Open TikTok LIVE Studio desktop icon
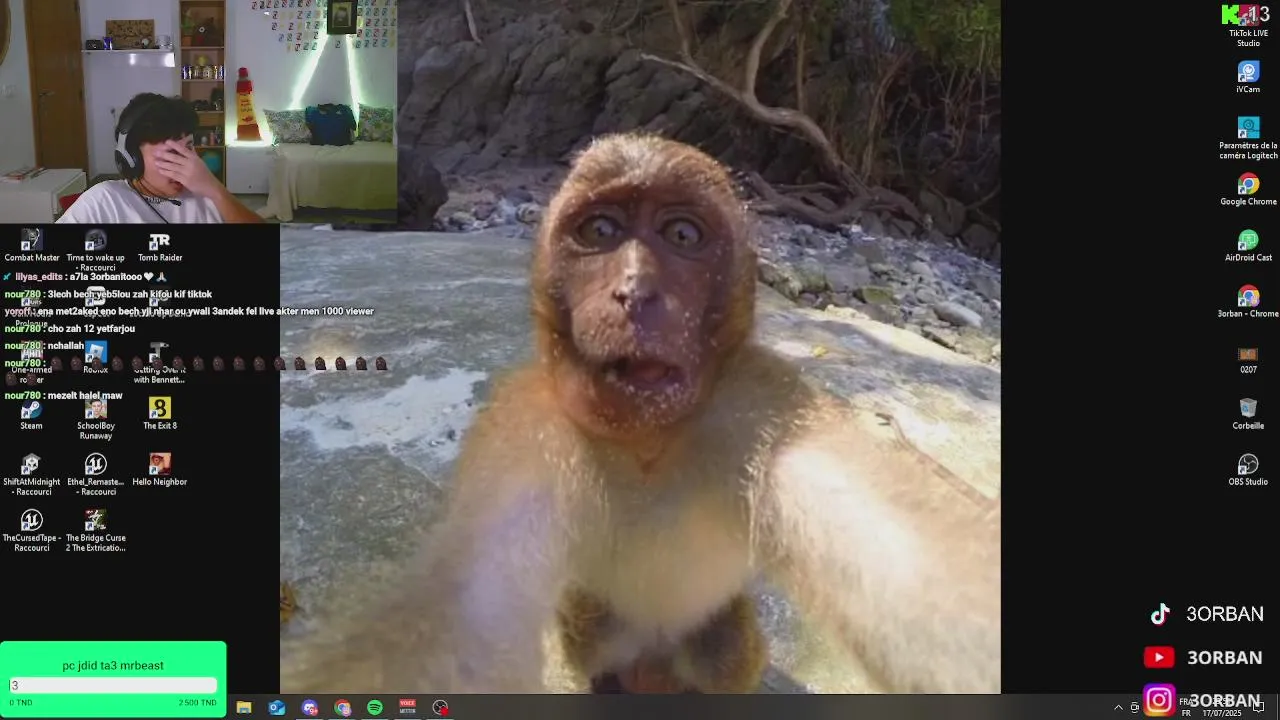The height and width of the screenshot is (720, 1280). point(1248,26)
